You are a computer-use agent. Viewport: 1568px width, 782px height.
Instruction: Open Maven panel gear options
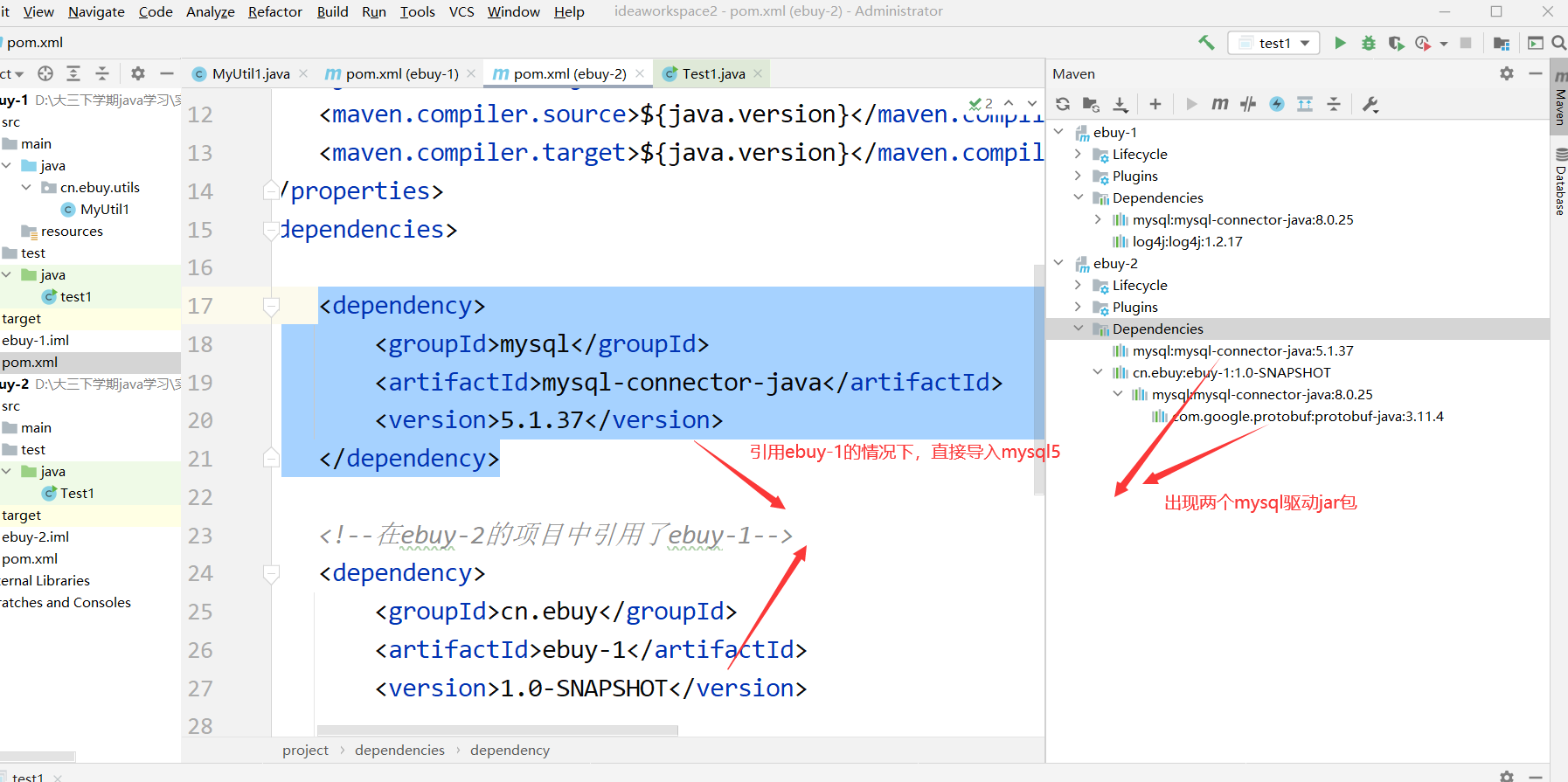[1507, 73]
